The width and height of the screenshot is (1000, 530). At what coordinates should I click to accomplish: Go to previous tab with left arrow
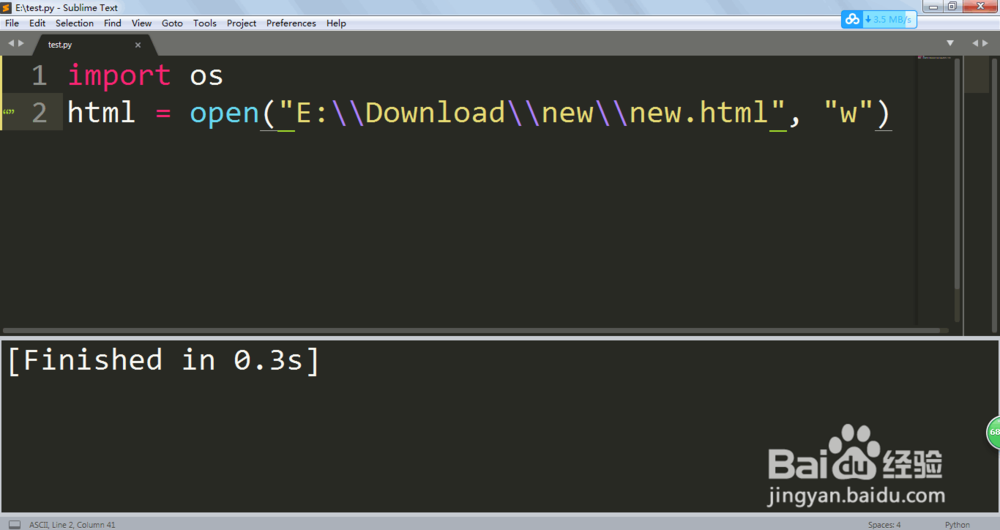11,43
